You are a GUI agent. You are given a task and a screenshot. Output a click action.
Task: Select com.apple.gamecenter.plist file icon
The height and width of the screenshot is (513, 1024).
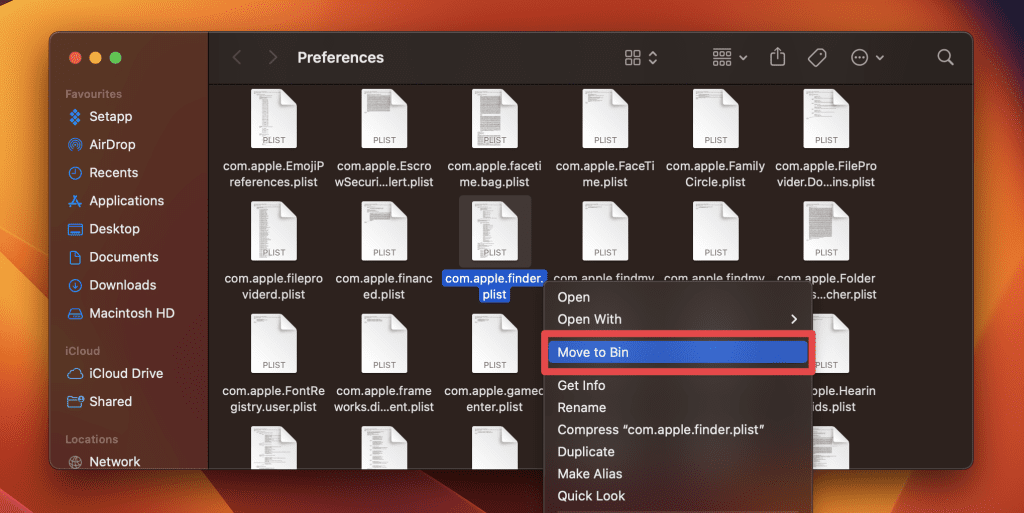pos(494,343)
